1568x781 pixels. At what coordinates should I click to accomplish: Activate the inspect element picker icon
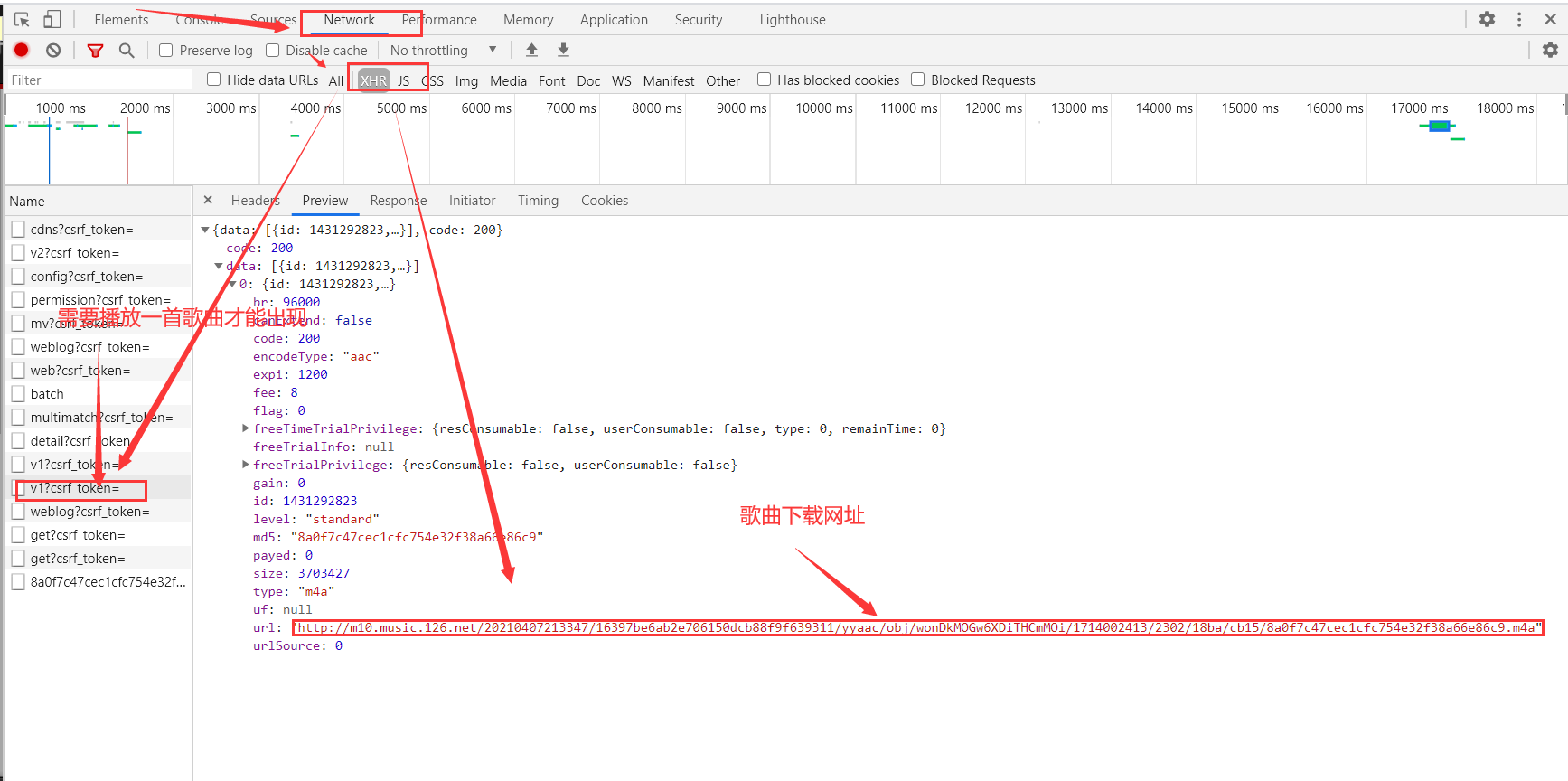point(23,19)
